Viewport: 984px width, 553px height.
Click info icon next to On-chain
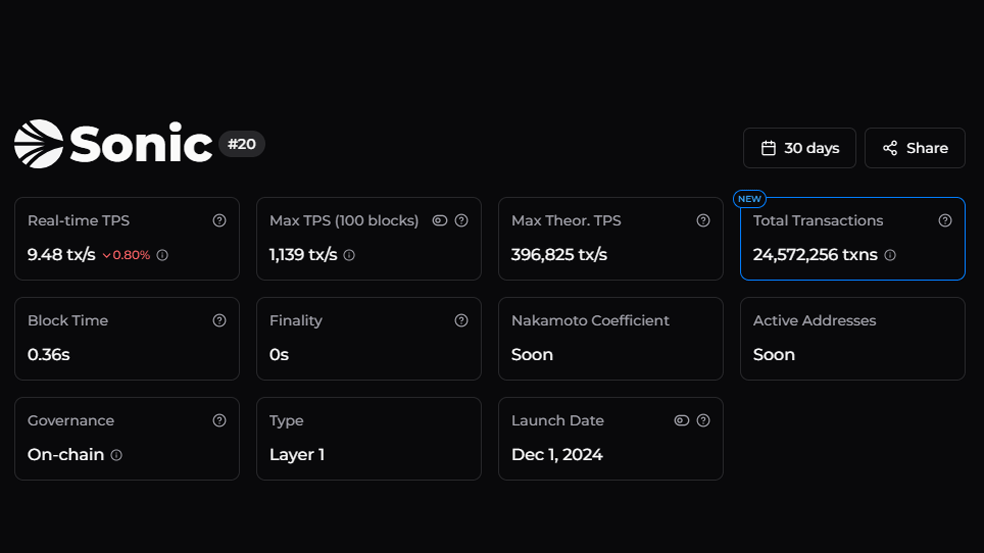click(x=117, y=455)
